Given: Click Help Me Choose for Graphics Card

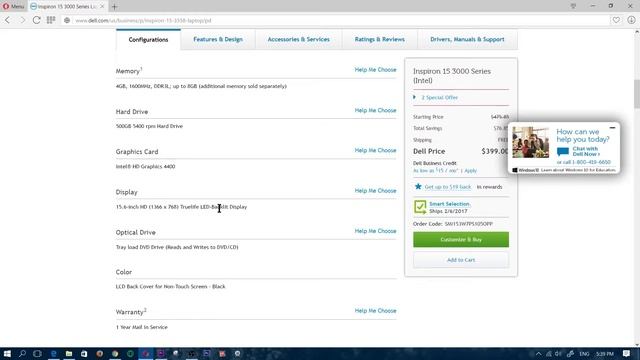Looking at the screenshot, I should click(375, 150).
